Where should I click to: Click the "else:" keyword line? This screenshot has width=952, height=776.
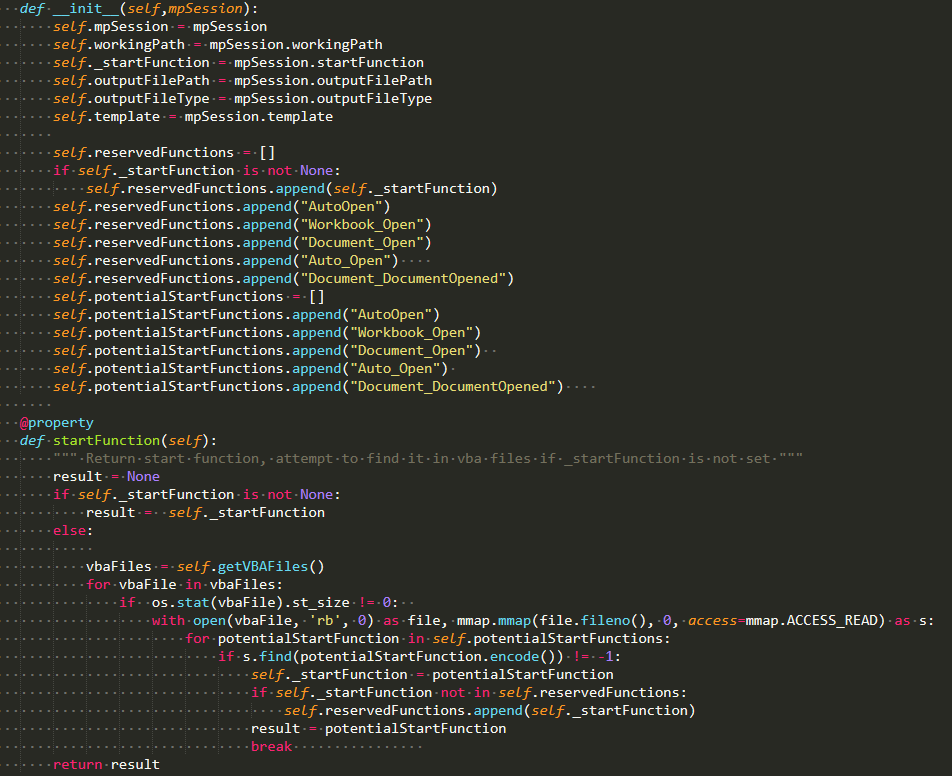coord(73,531)
